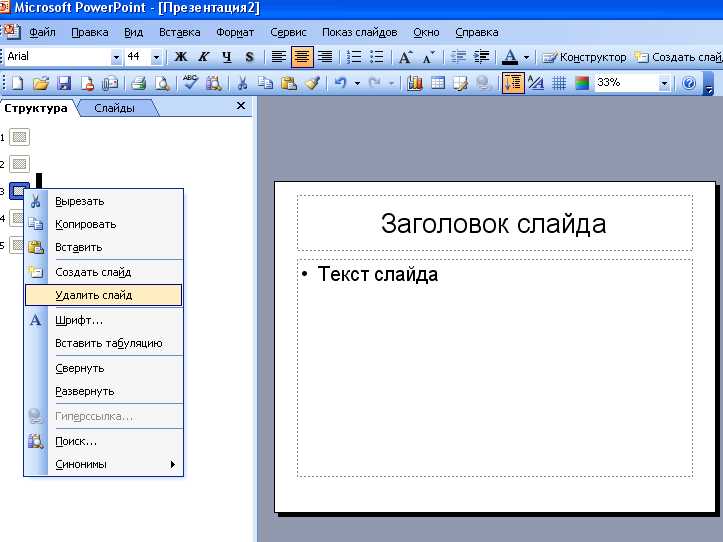723x542 pixels.
Task: Open the Help question mark icon
Action: pyautogui.click(x=689, y=84)
